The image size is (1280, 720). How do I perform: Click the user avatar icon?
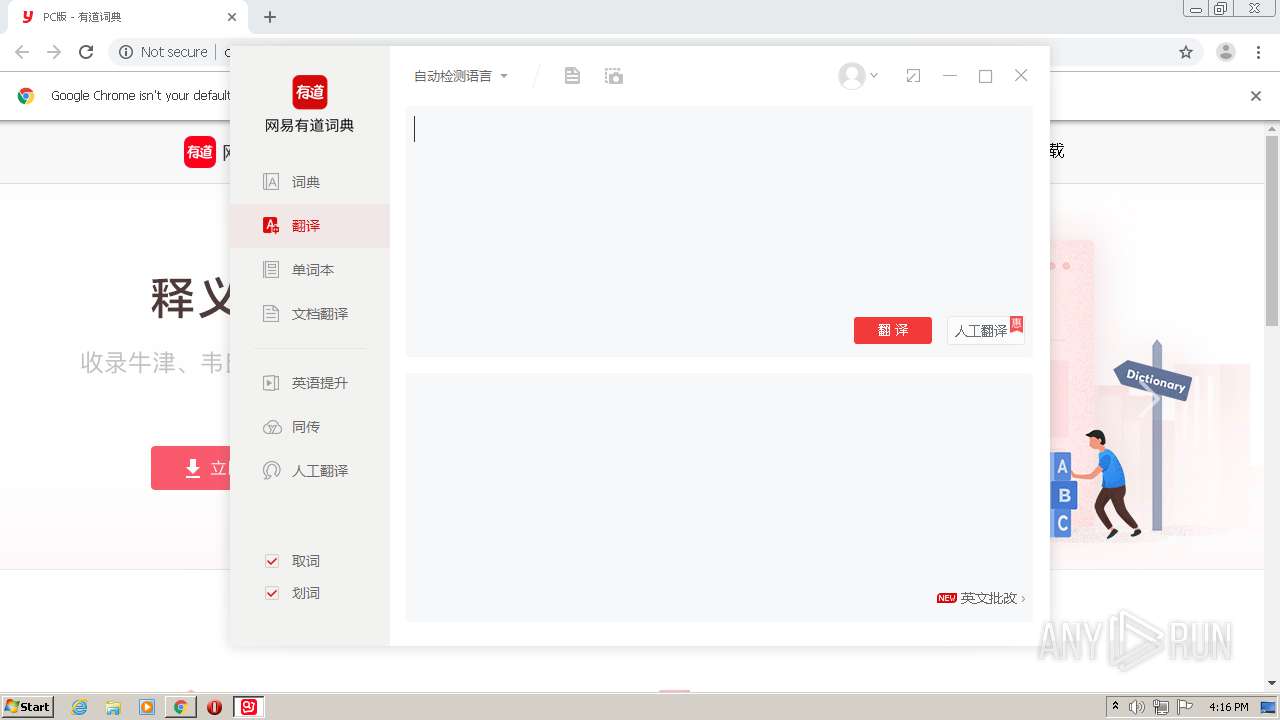click(851, 76)
